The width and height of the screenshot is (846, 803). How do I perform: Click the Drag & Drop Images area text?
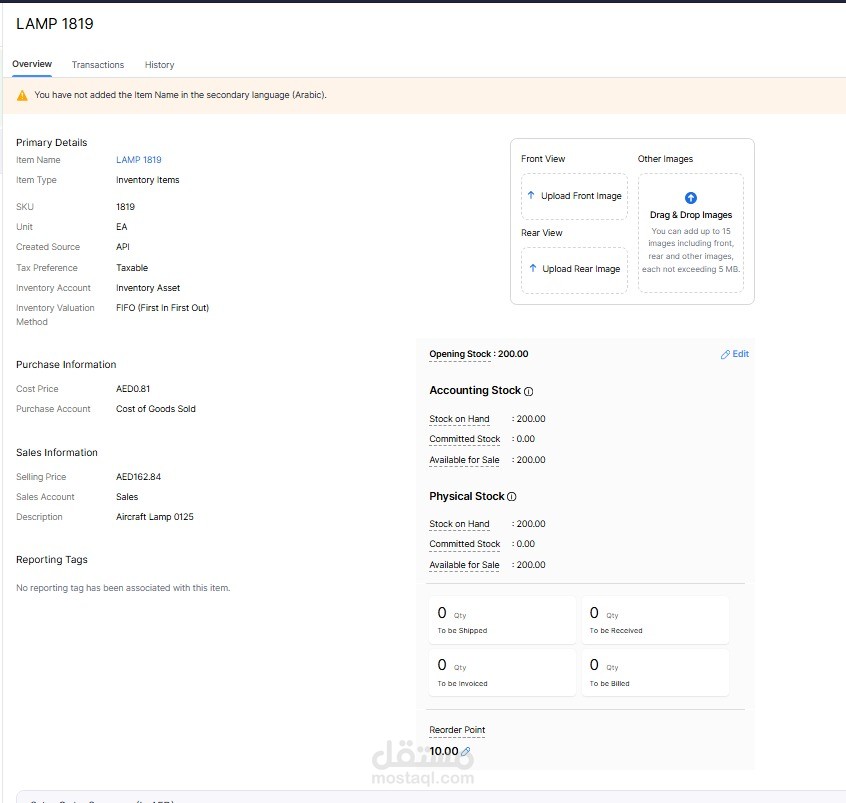tap(691, 215)
